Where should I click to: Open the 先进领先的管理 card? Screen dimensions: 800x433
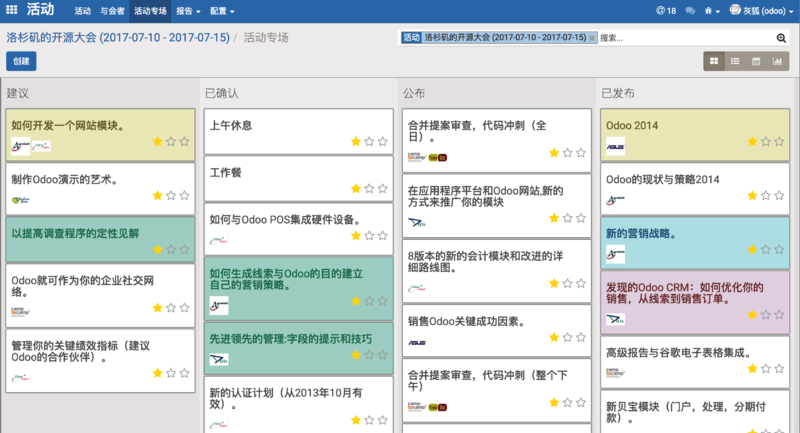coord(298,348)
